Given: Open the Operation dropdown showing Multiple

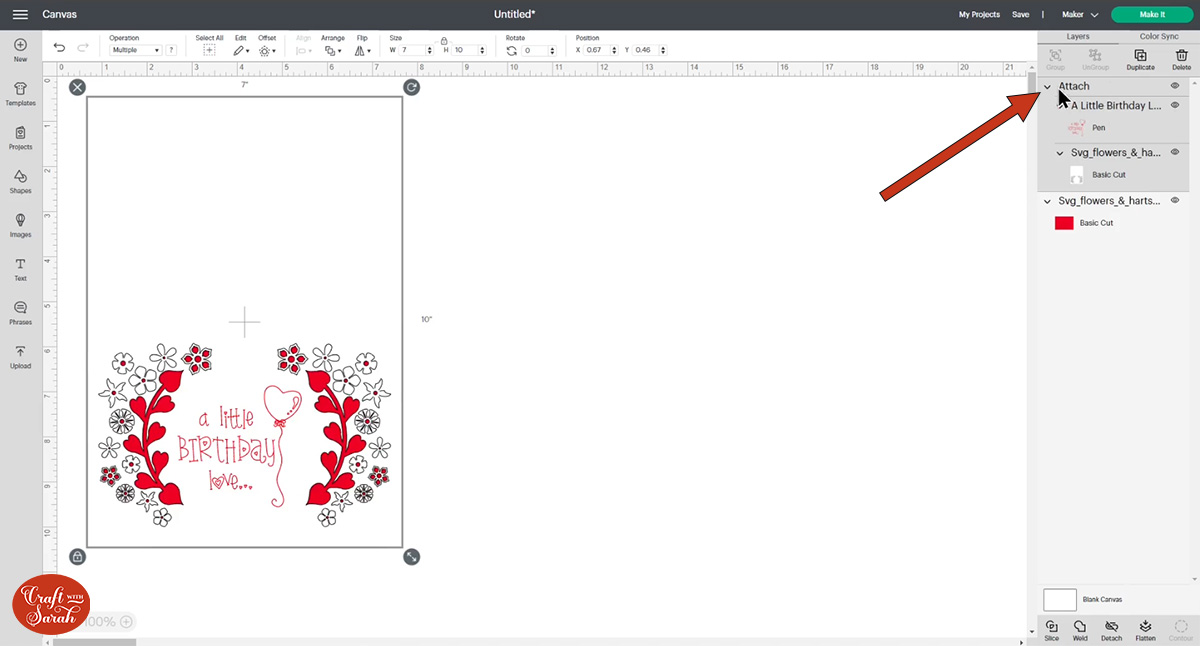Looking at the screenshot, I should [x=136, y=50].
